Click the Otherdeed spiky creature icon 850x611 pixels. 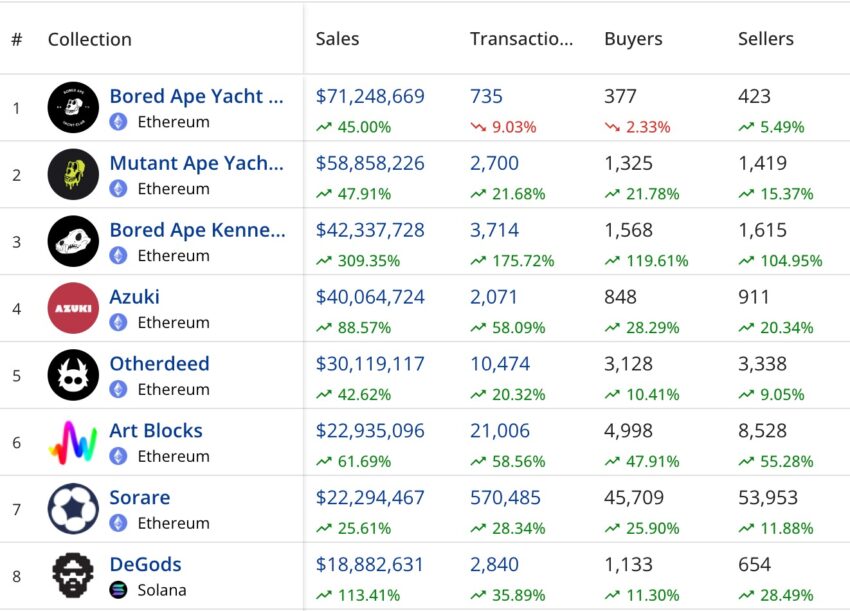[73, 375]
